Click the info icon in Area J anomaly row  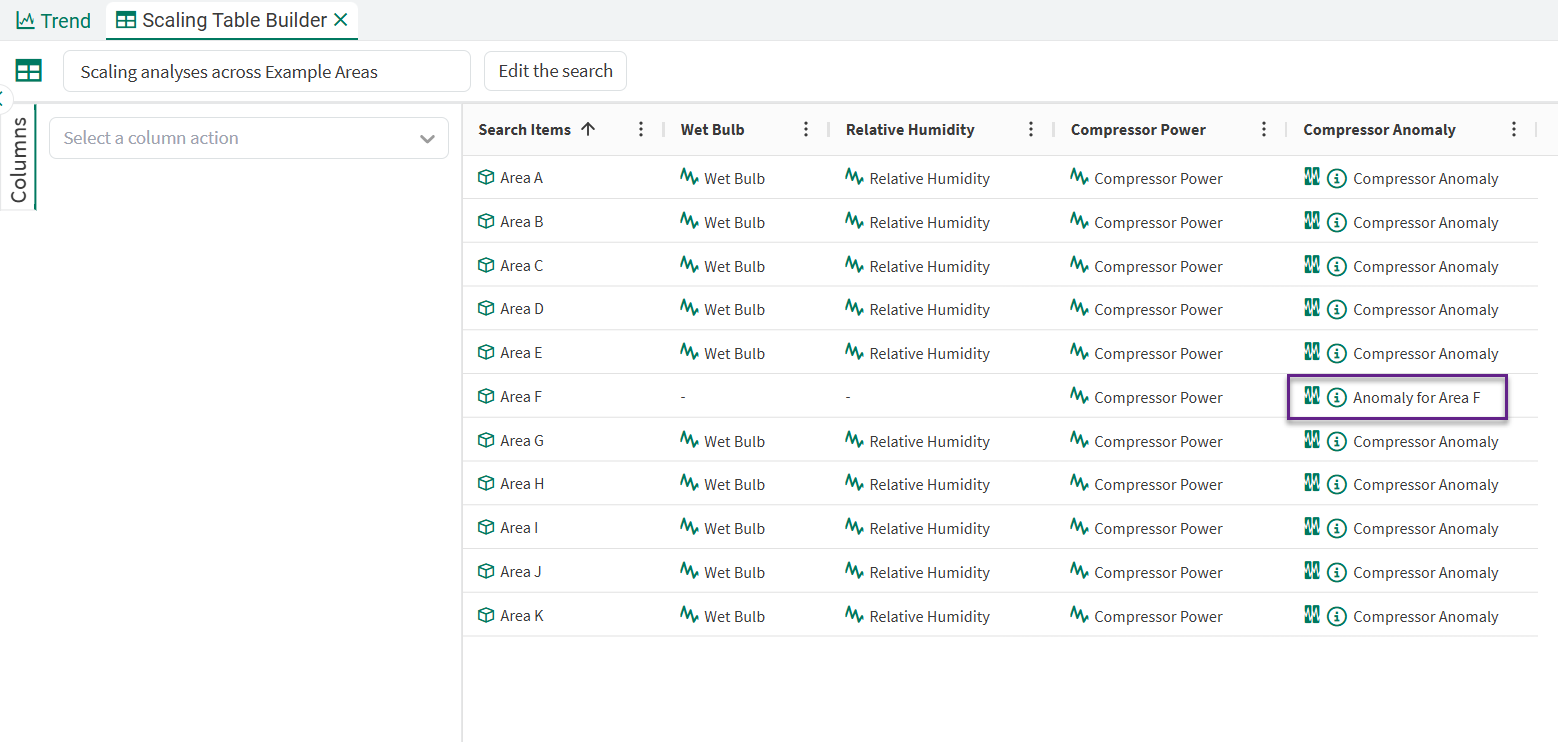(x=1336, y=572)
